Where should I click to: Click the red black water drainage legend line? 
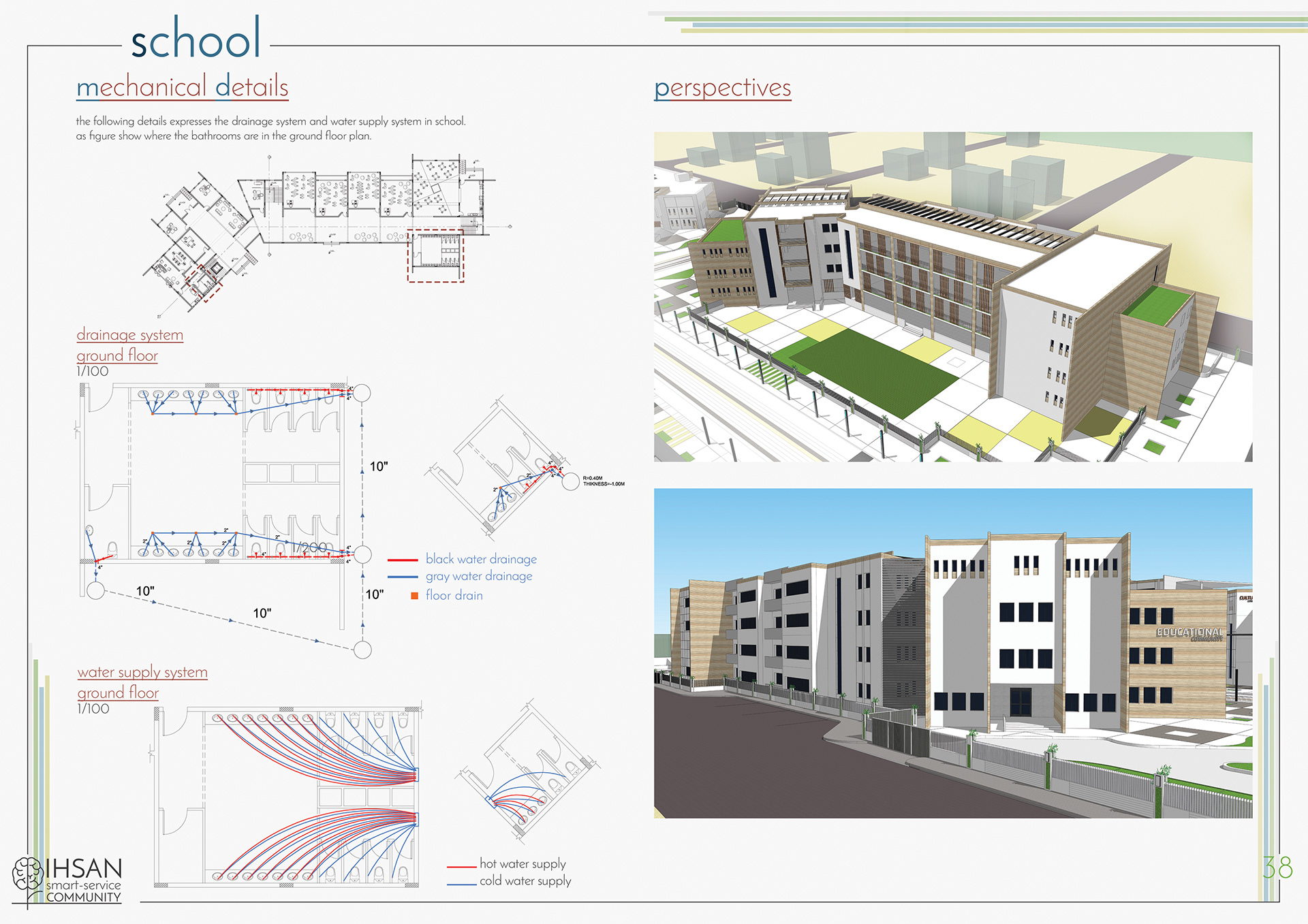[x=403, y=560]
